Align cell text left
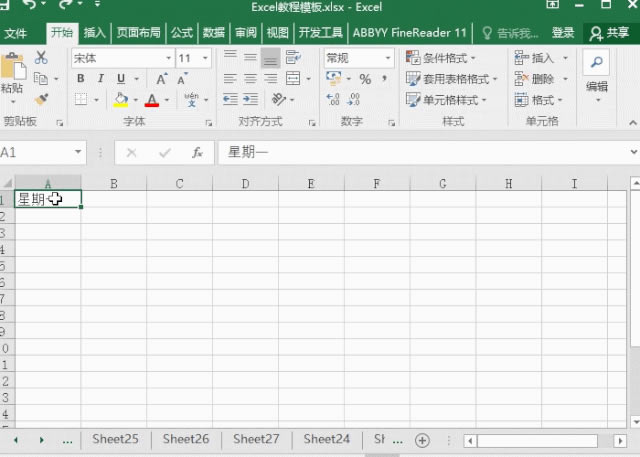 click(x=230, y=78)
